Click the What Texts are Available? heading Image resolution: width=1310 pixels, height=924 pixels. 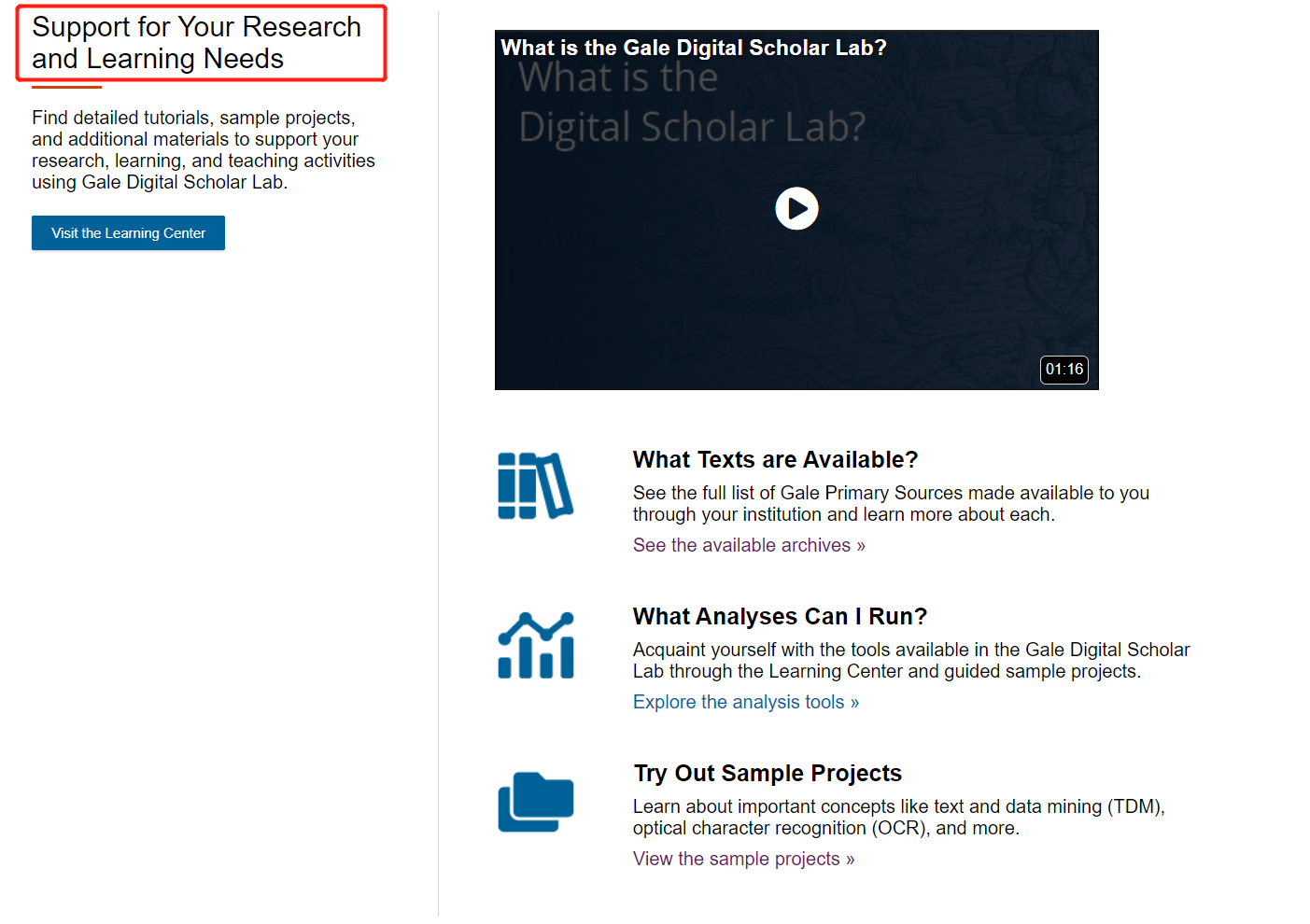pyautogui.click(x=775, y=460)
